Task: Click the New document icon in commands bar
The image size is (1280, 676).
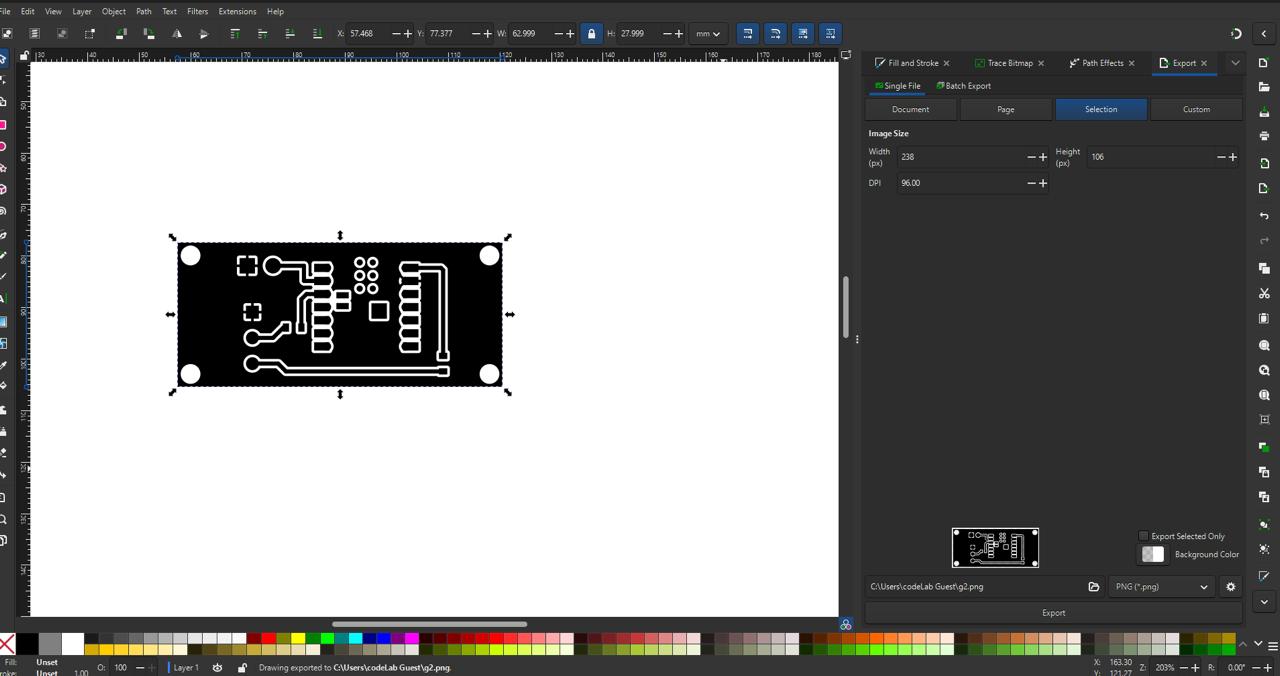Action: 1264,63
